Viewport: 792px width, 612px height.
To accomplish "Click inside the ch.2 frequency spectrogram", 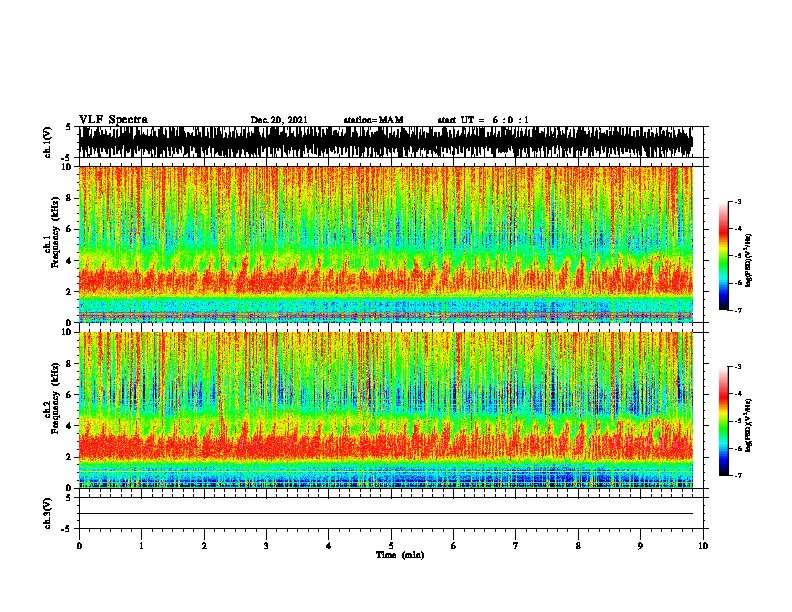I will click(x=386, y=410).
